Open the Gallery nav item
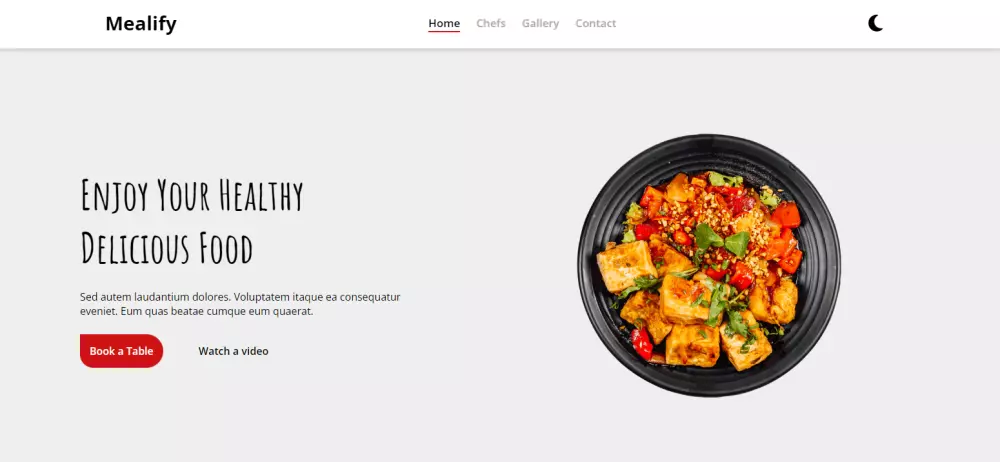The height and width of the screenshot is (462, 1000). pyautogui.click(x=540, y=24)
